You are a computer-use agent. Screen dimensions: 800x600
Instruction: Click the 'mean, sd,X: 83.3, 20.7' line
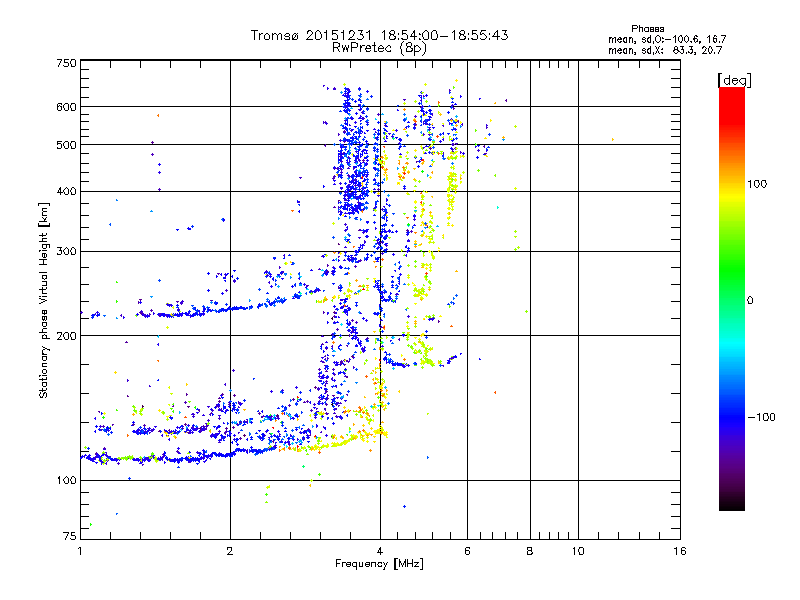point(665,50)
